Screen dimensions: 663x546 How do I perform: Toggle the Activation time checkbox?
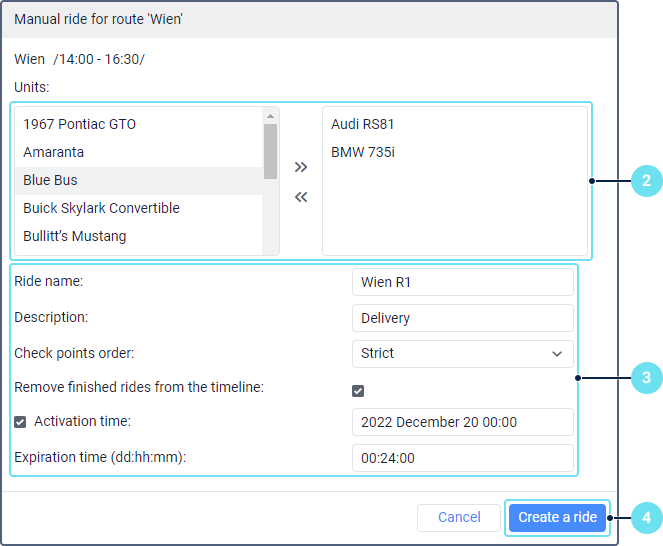pyautogui.click(x=20, y=422)
